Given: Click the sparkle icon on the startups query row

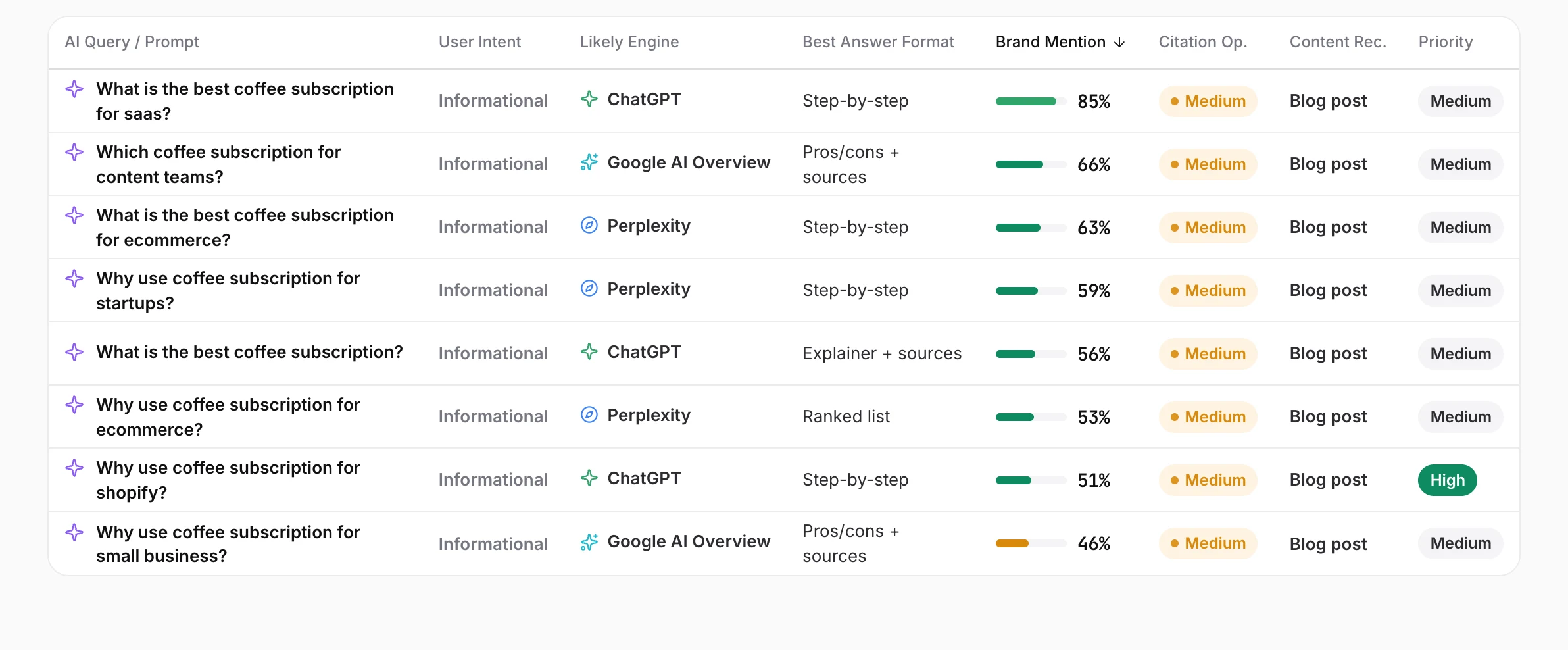Looking at the screenshot, I should (x=74, y=278).
